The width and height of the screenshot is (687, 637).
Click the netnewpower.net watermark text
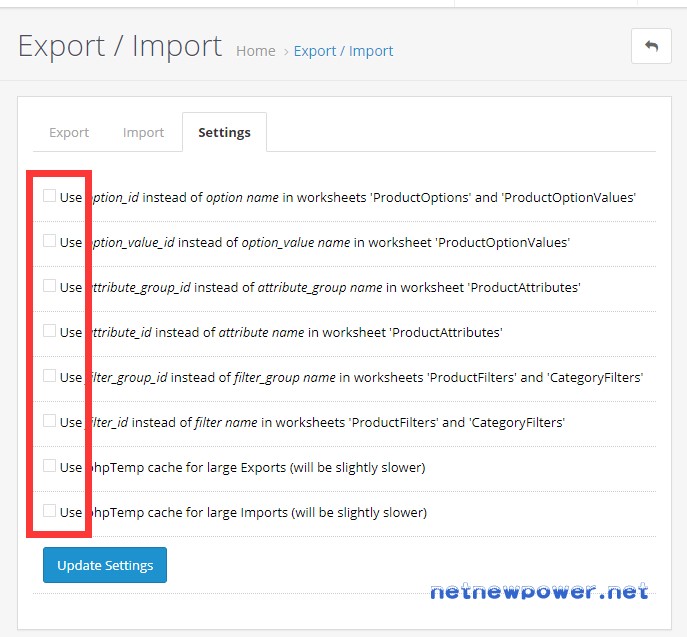539,591
